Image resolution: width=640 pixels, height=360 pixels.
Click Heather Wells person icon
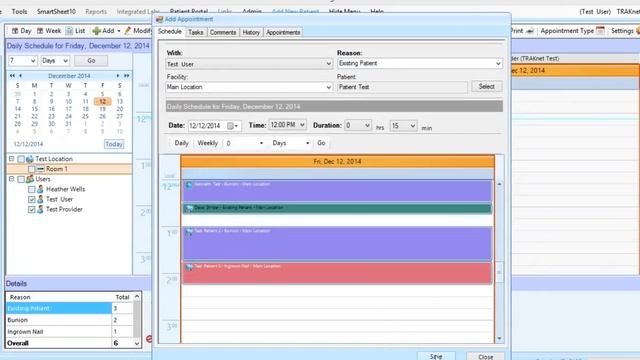40,189
